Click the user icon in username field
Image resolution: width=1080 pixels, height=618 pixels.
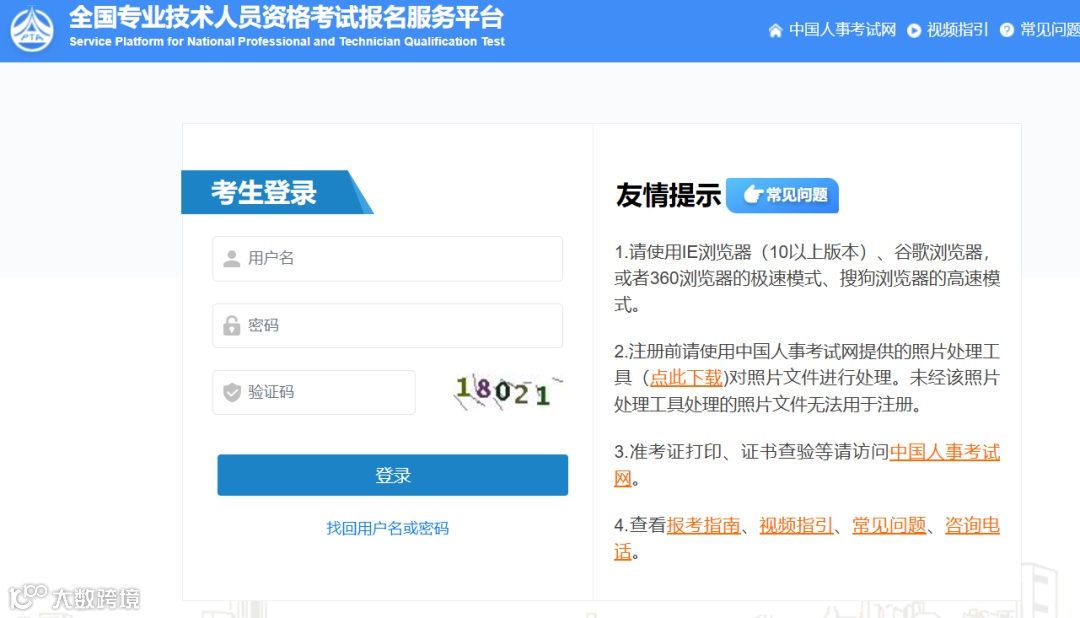point(232,258)
